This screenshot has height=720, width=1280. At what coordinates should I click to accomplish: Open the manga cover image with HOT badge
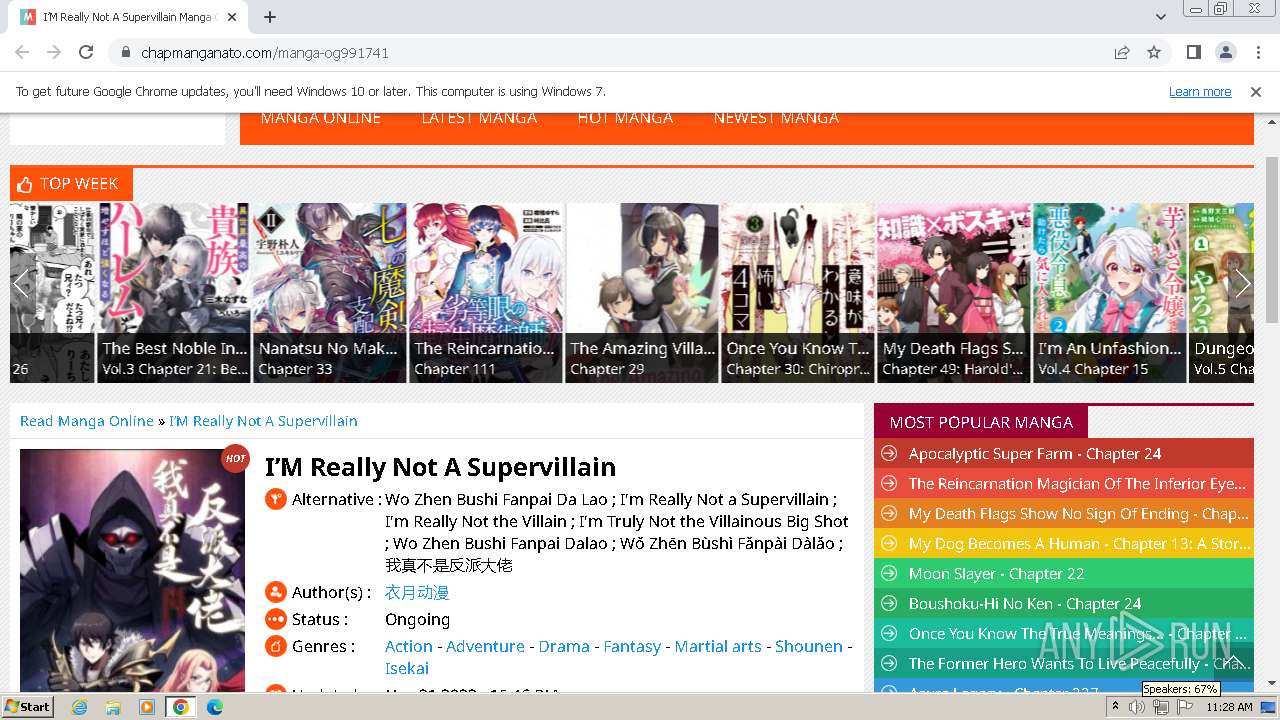tap(132, 570)
